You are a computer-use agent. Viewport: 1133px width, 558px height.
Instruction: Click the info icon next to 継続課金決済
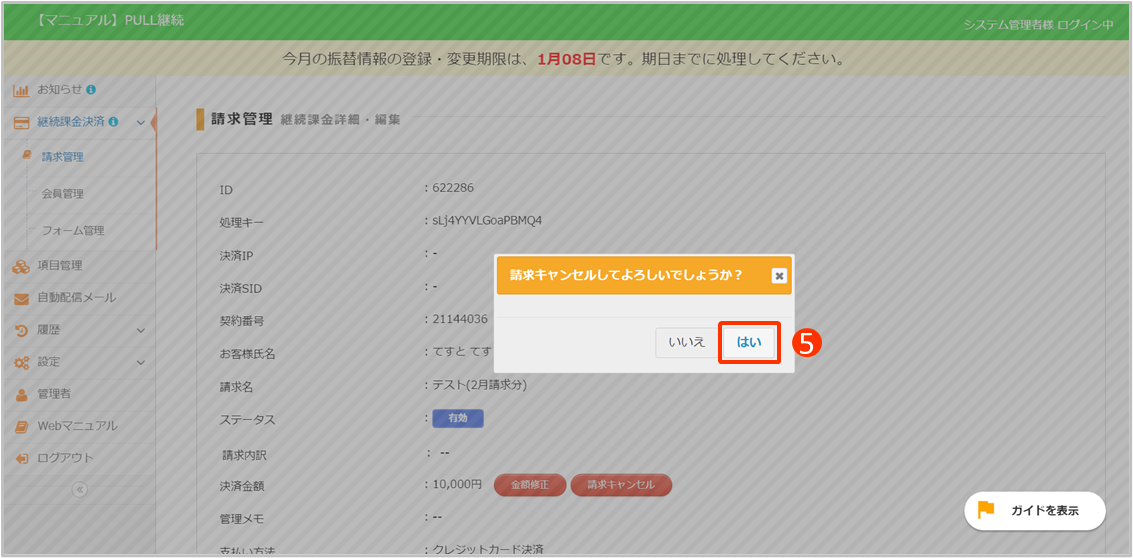pyautogui.click(x=113, y=122)
